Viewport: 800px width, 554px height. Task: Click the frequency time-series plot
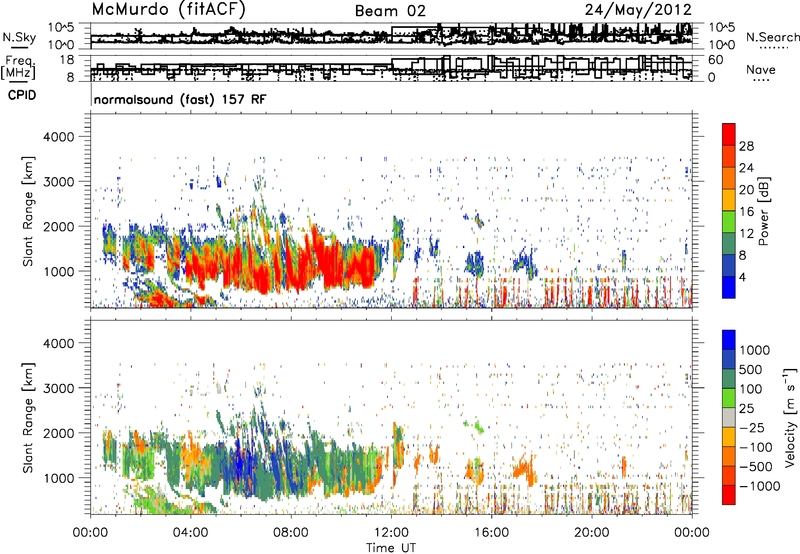391,68
